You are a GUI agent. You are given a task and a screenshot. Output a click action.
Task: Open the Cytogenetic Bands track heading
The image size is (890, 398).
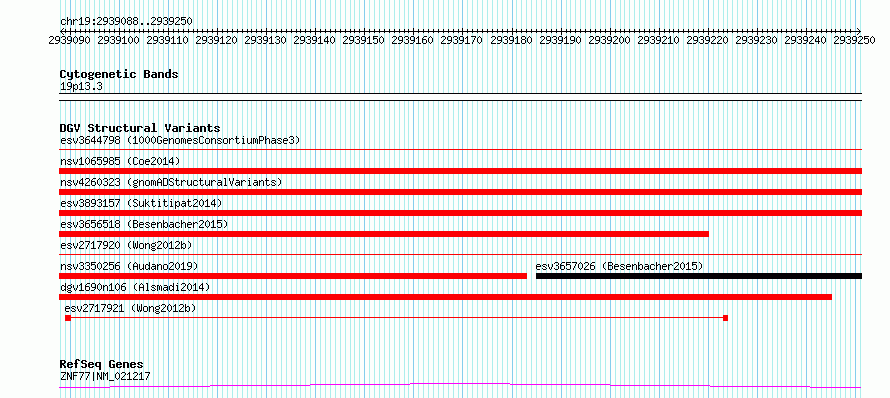119,74
